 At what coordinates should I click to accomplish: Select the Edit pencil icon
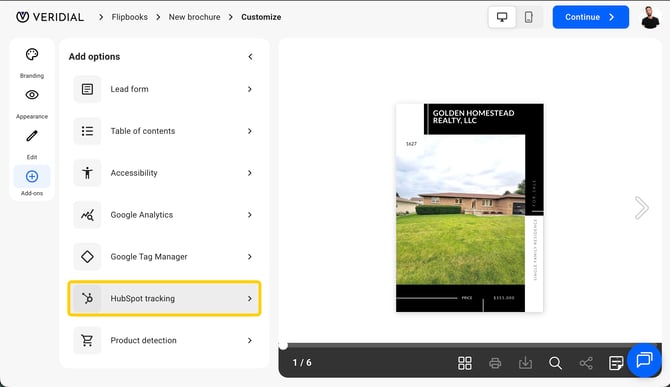32,136
